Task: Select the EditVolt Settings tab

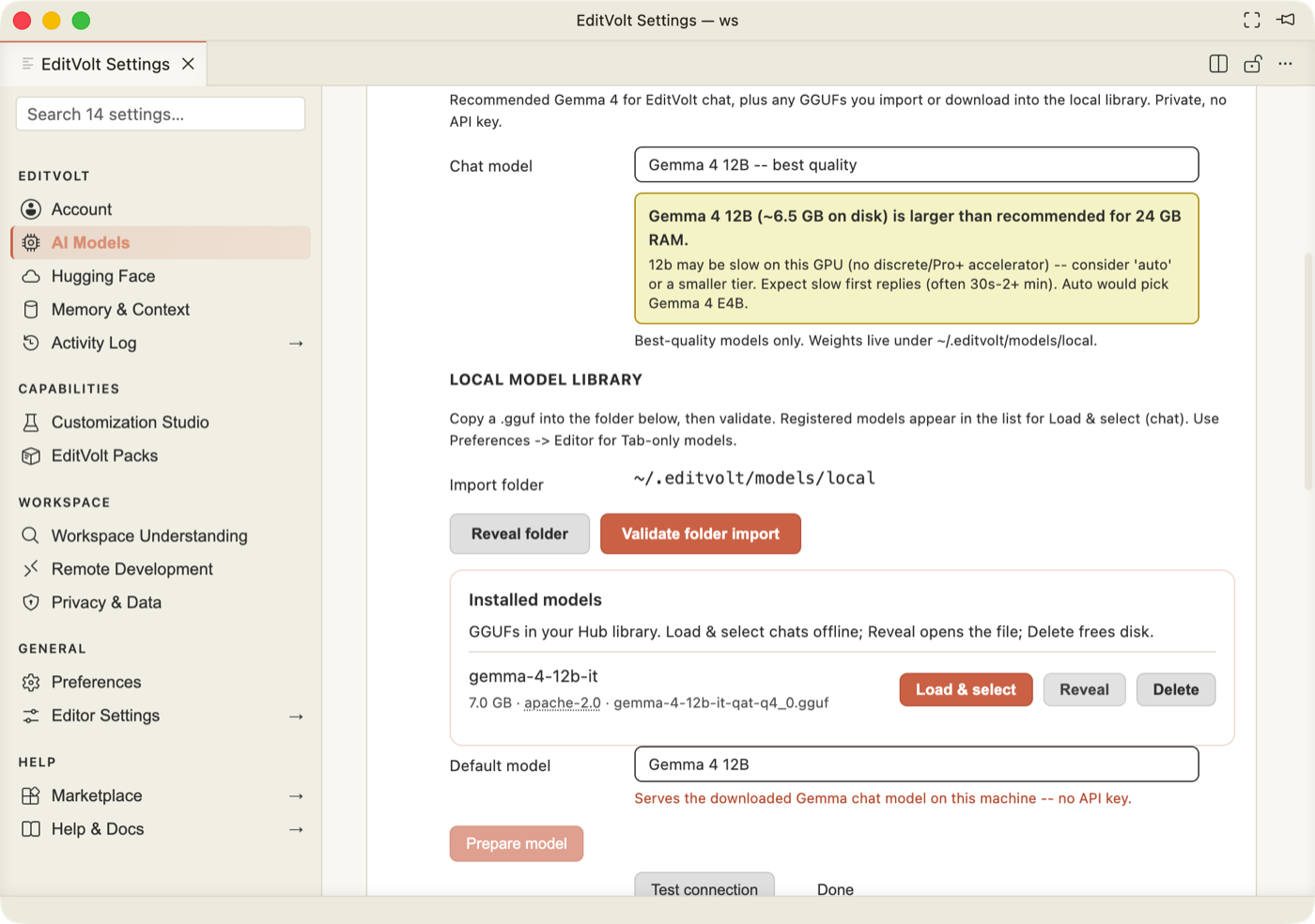Action: pyautogui.click(x=103, y=64)
